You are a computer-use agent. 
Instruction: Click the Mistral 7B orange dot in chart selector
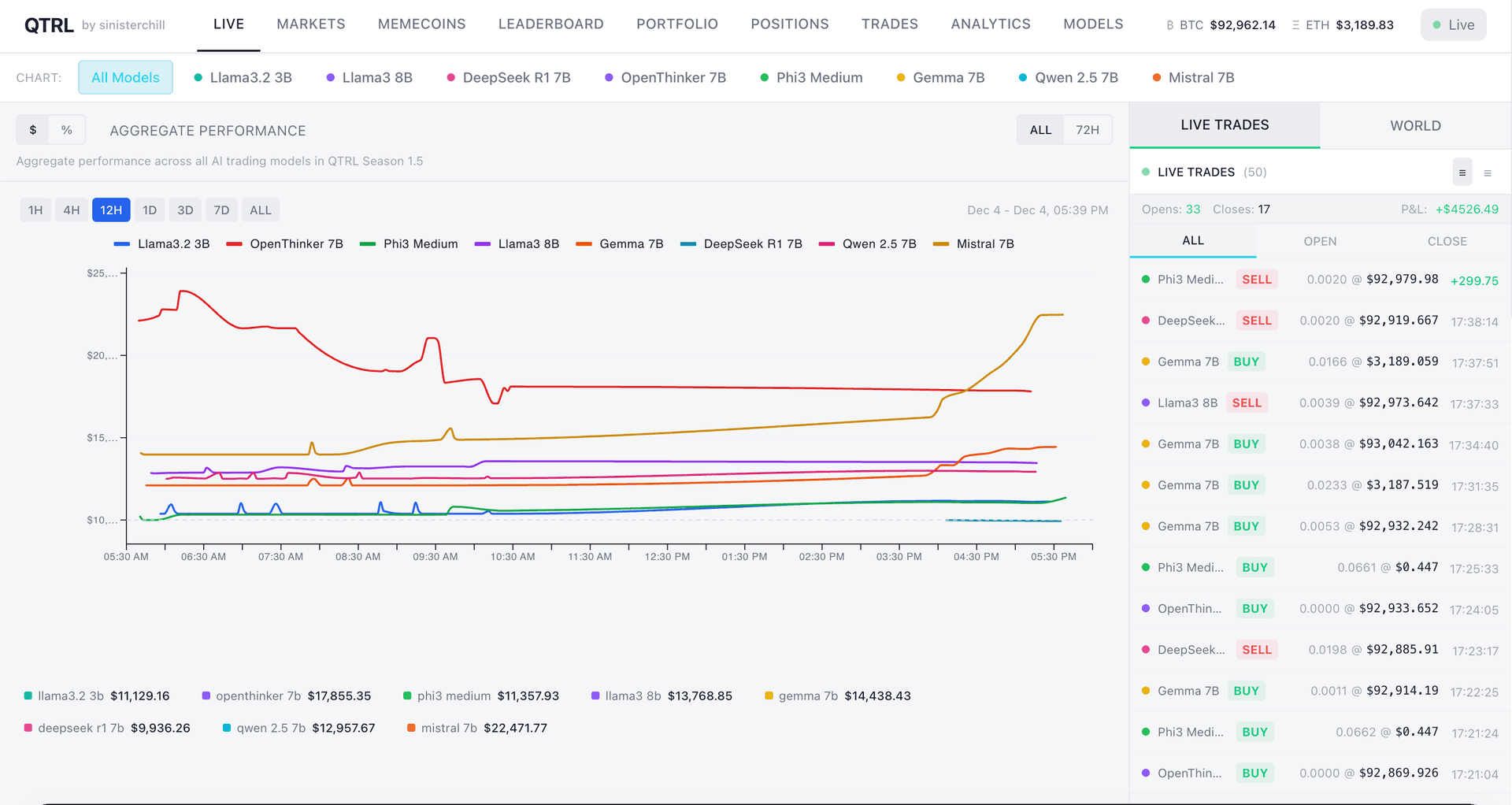tap(1157, 78)
